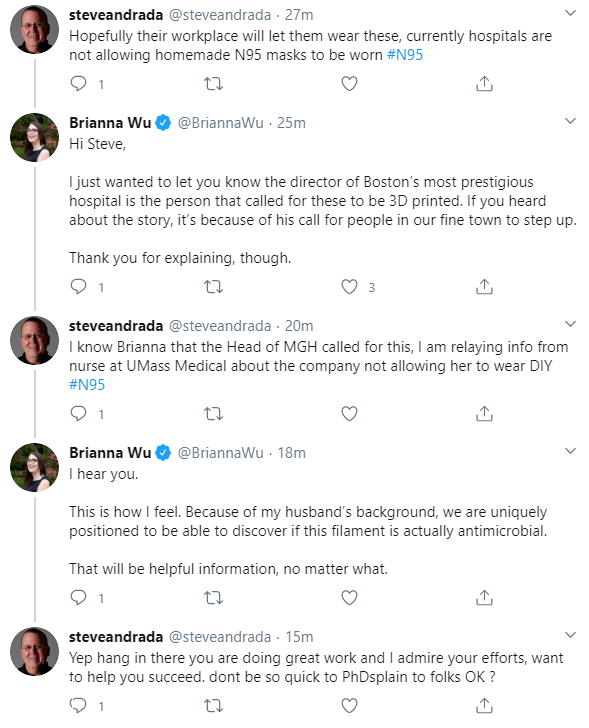This screenshot has width=589, height=728.
Task: Retweet Brianna Wu's 18m tweet about filament
Action: coord(214,598)
